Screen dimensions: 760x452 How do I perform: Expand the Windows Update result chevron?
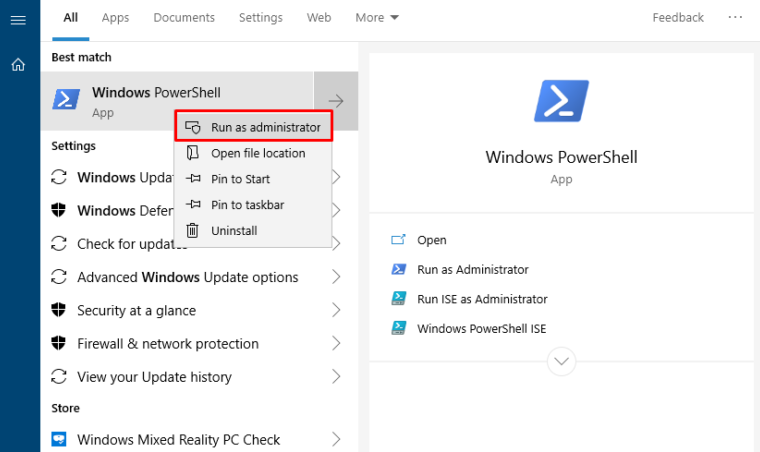[336, 177]
